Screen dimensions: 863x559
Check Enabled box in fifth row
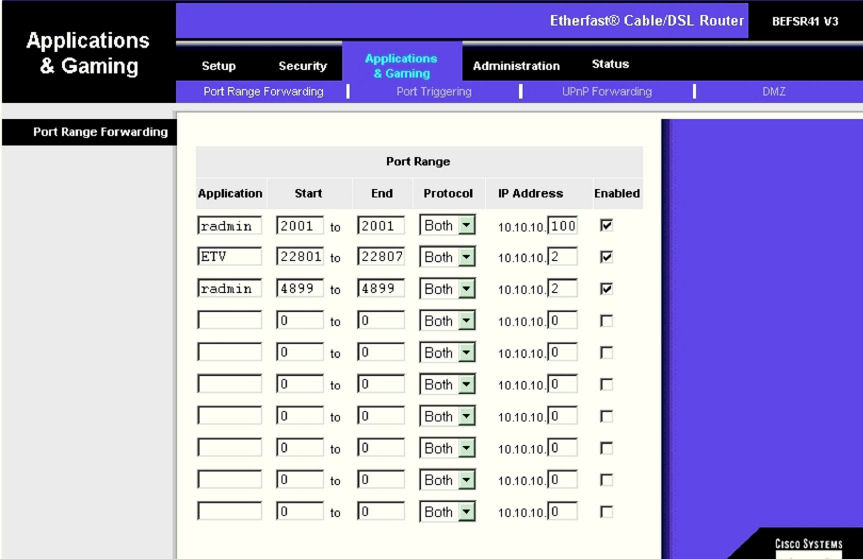tap(606, 353)
